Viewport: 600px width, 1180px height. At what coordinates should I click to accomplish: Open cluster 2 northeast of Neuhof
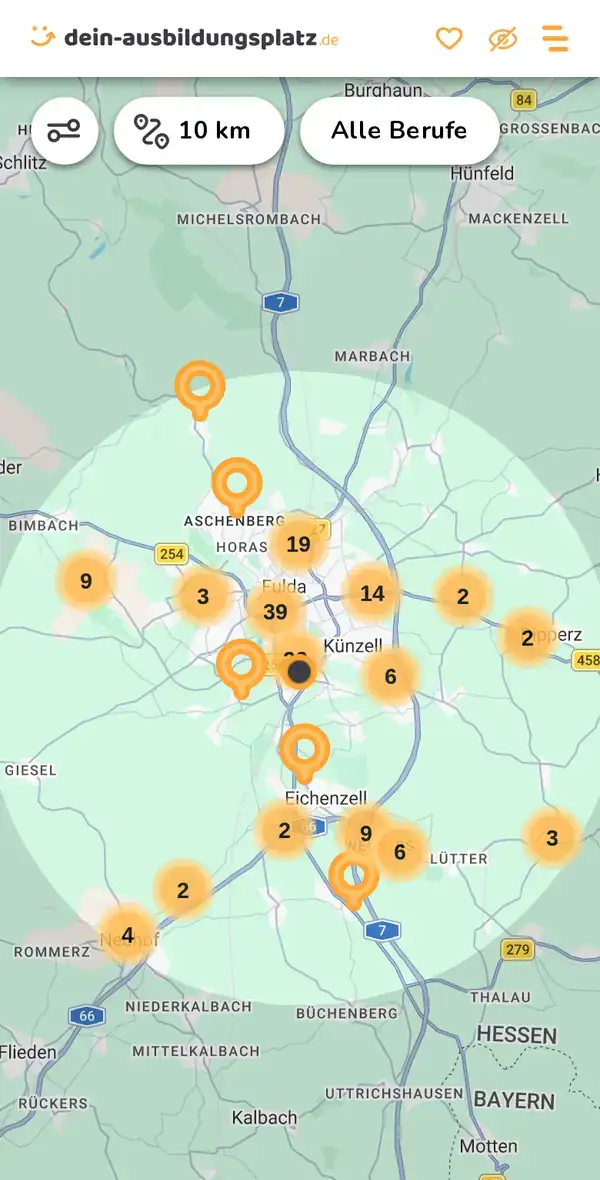183,890
